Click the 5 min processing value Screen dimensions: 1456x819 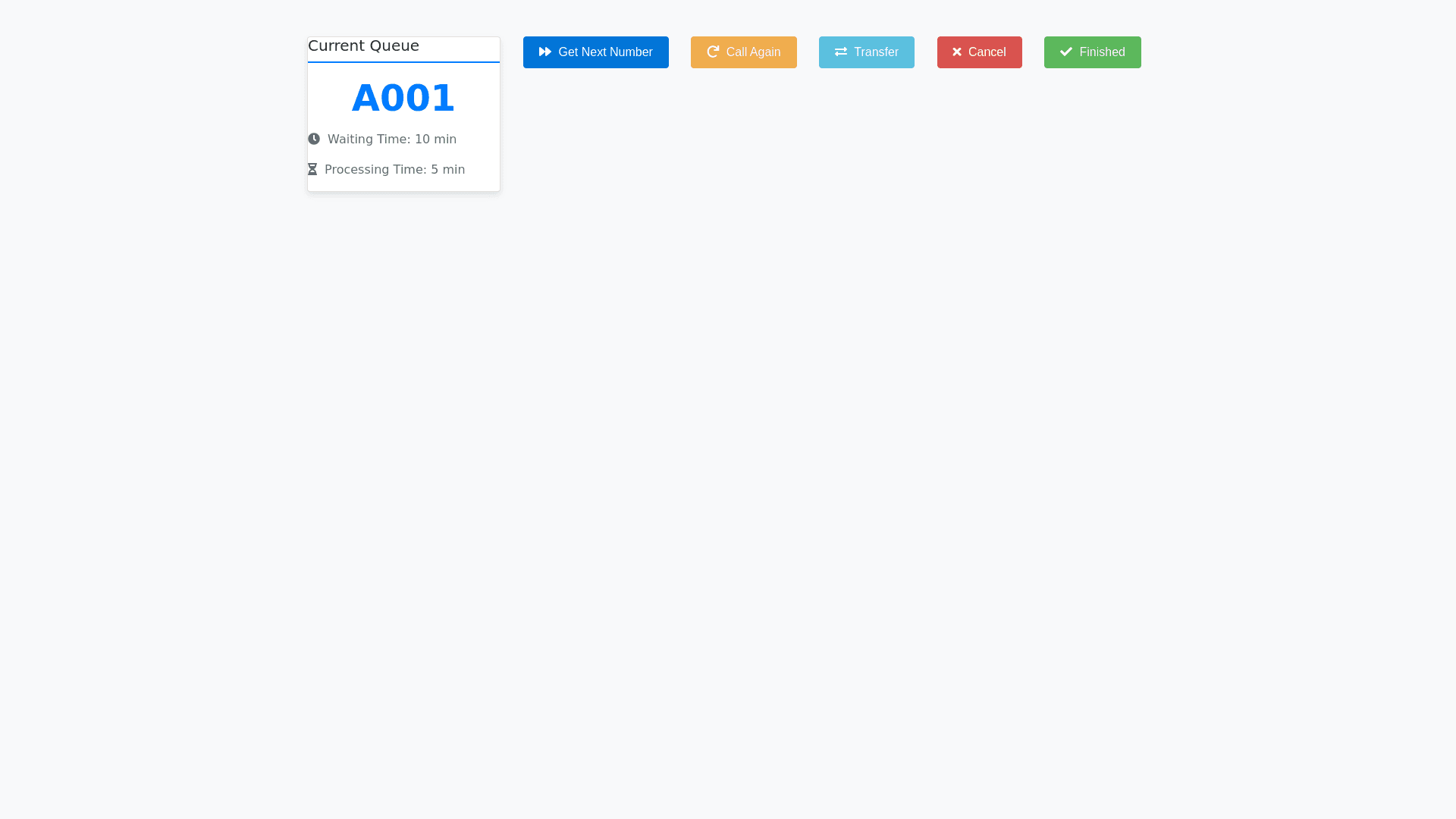447,170
